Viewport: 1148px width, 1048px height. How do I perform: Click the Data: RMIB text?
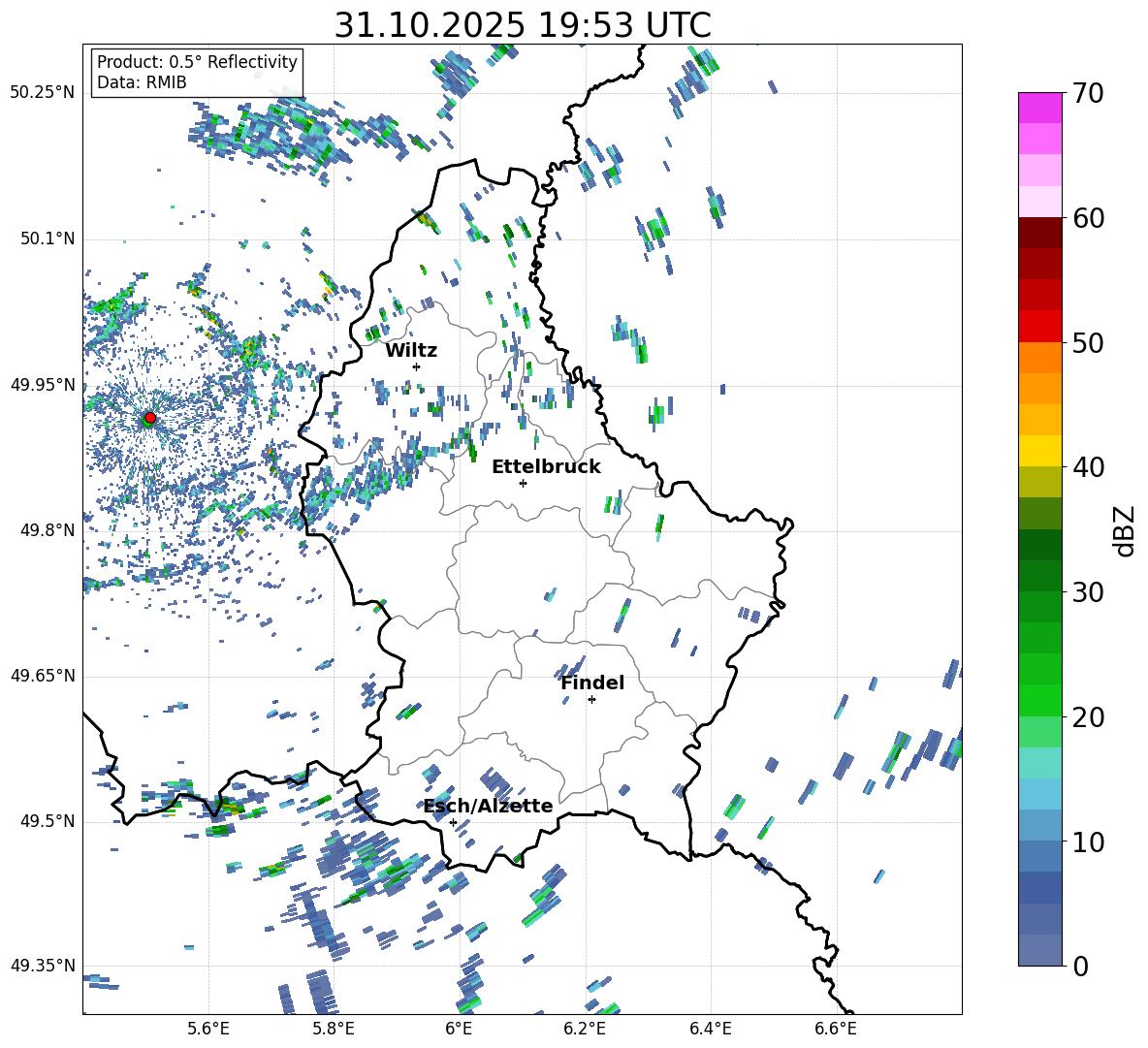(142, 82)
